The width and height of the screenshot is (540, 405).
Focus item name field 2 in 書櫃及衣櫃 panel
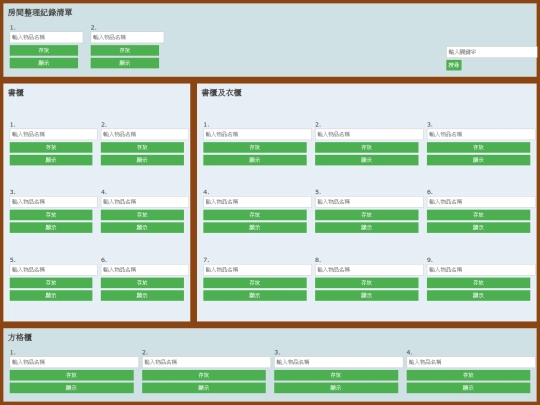369,134
